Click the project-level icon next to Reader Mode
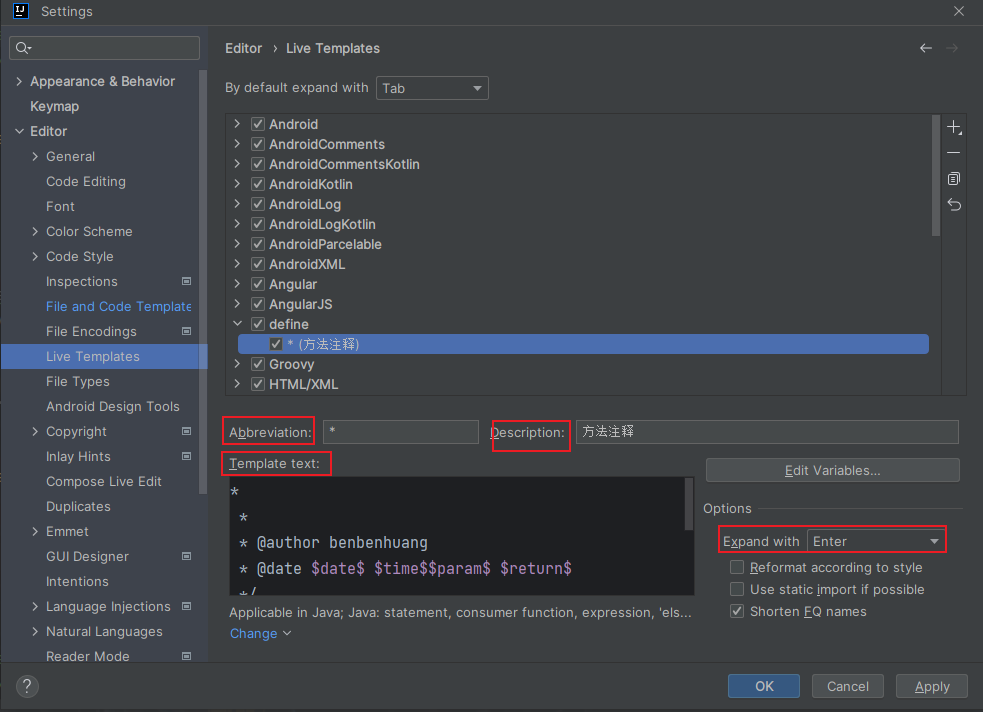Image resolution: width=983 pixels, height=712 pixels. (186, 656)
